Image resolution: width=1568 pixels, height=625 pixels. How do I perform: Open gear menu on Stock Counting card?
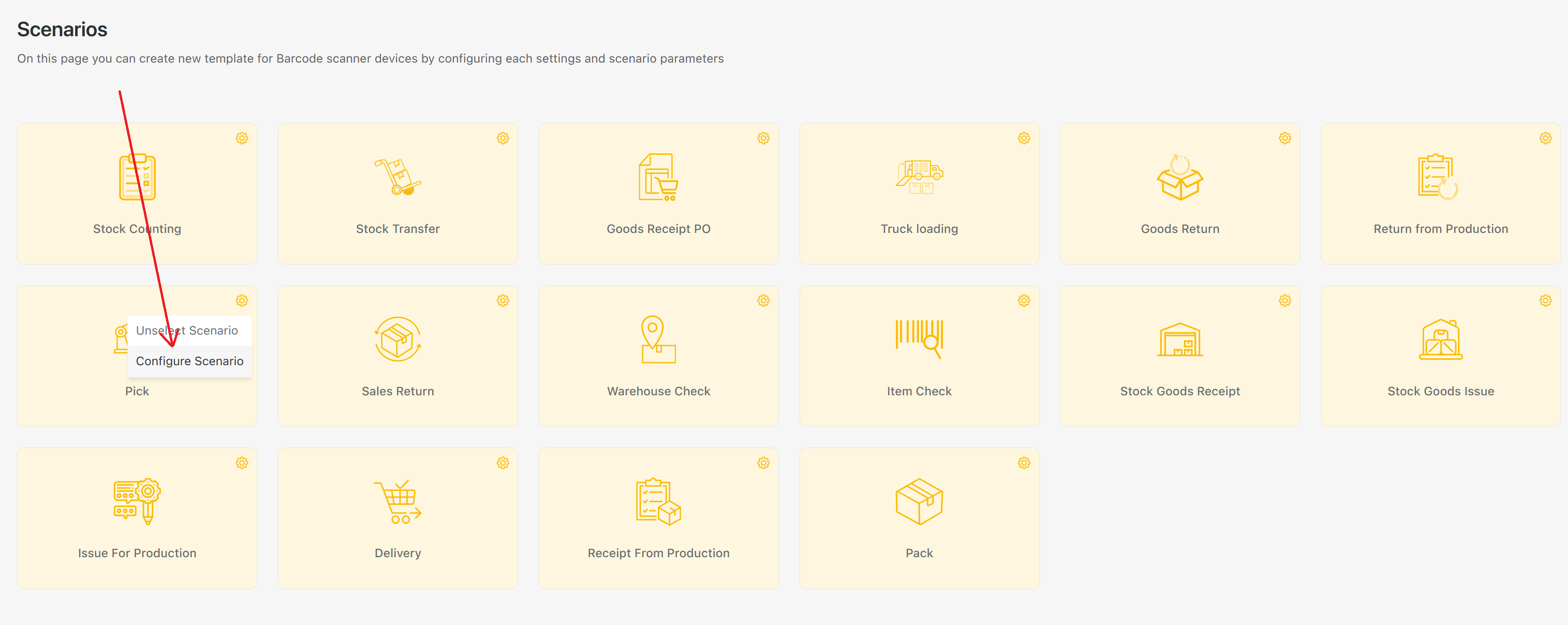pyautogui.click(x=242, y=138)
